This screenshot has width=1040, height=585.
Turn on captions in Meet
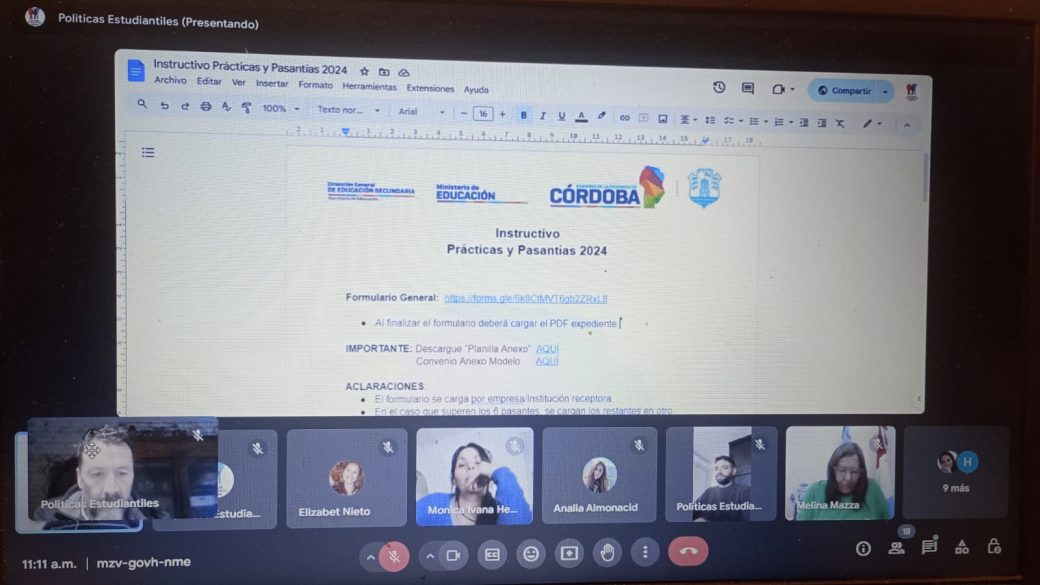click(x=492, y=554)
